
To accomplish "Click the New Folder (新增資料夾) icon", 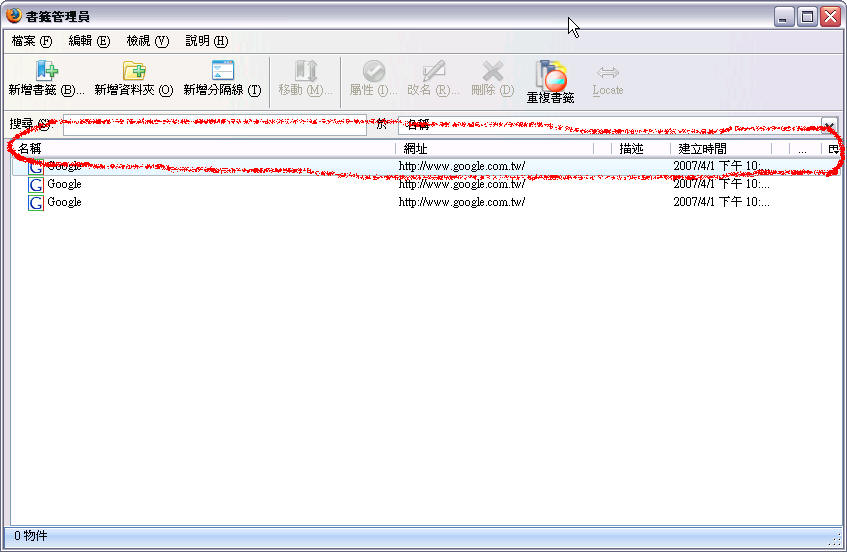I will coord(134,70).
